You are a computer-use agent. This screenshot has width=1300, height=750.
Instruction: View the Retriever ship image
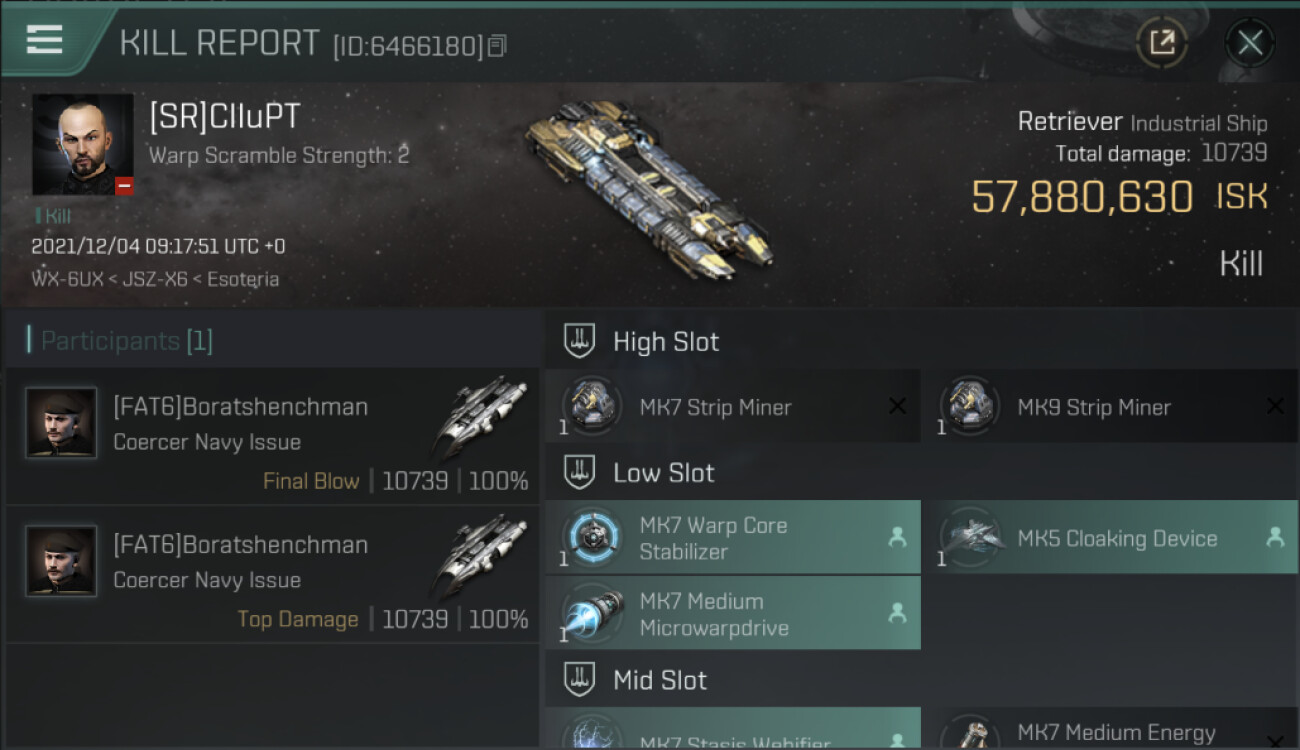click(648, 188)
